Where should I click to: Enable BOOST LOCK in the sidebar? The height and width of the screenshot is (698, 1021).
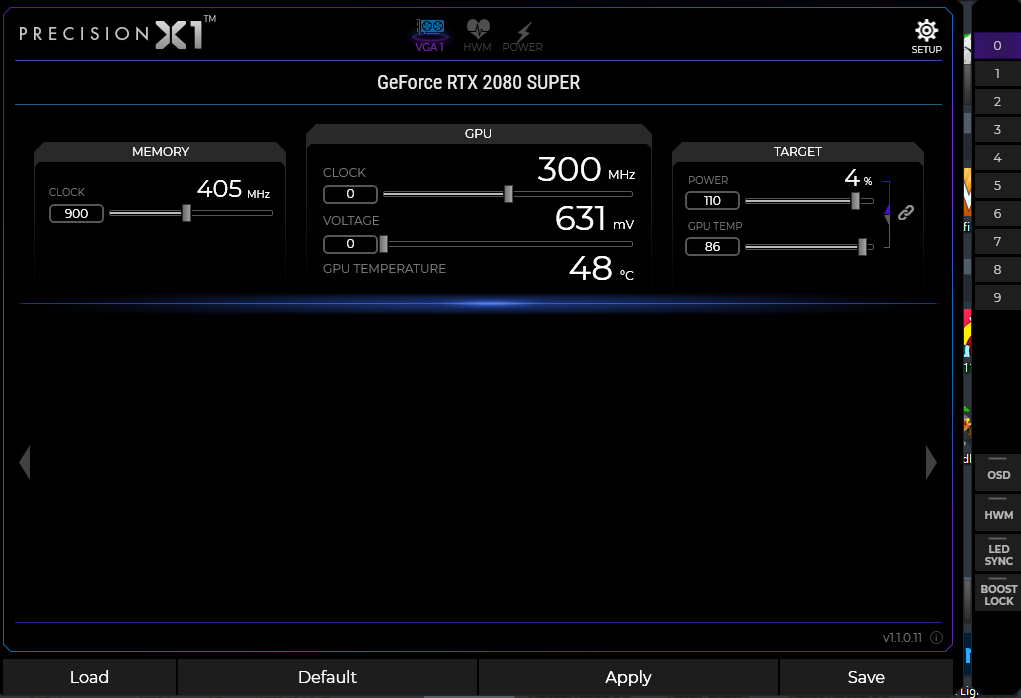pos(997,595)
